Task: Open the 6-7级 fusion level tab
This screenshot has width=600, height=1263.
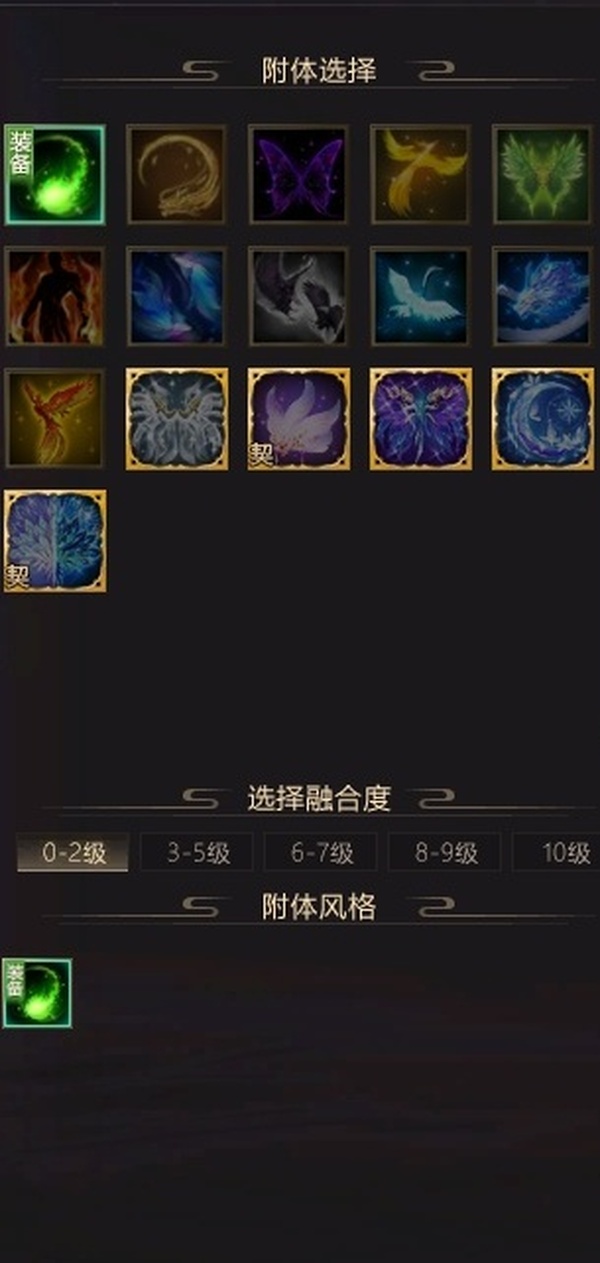Action: [x=321, y=853]
